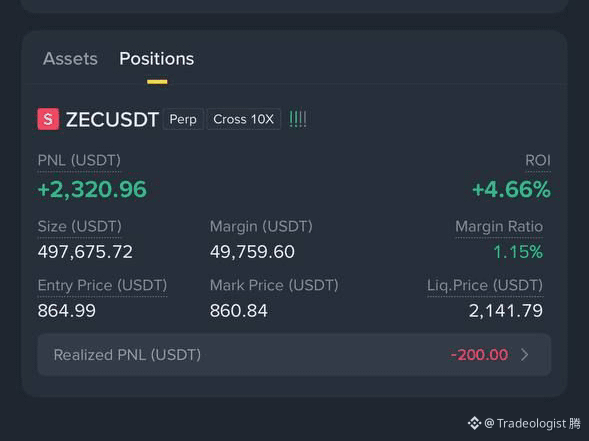
Task: Switch to the Assets tab
Action: pos(70,59)
